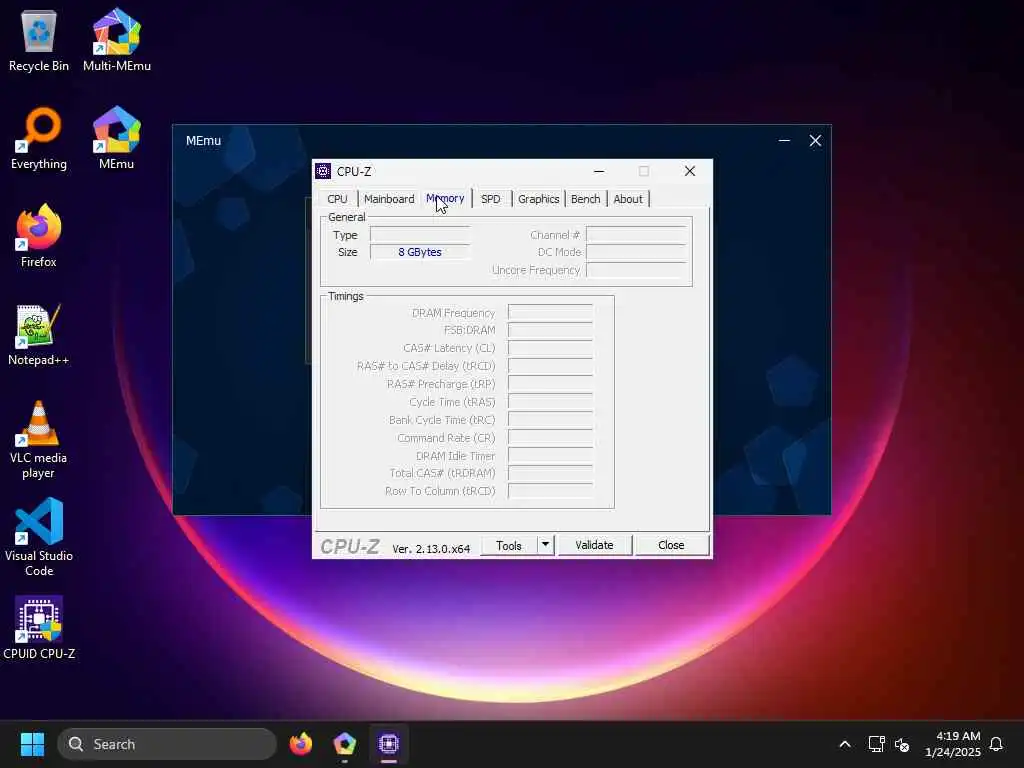Open the Recycle Bin desktop icon

point(39,40)
